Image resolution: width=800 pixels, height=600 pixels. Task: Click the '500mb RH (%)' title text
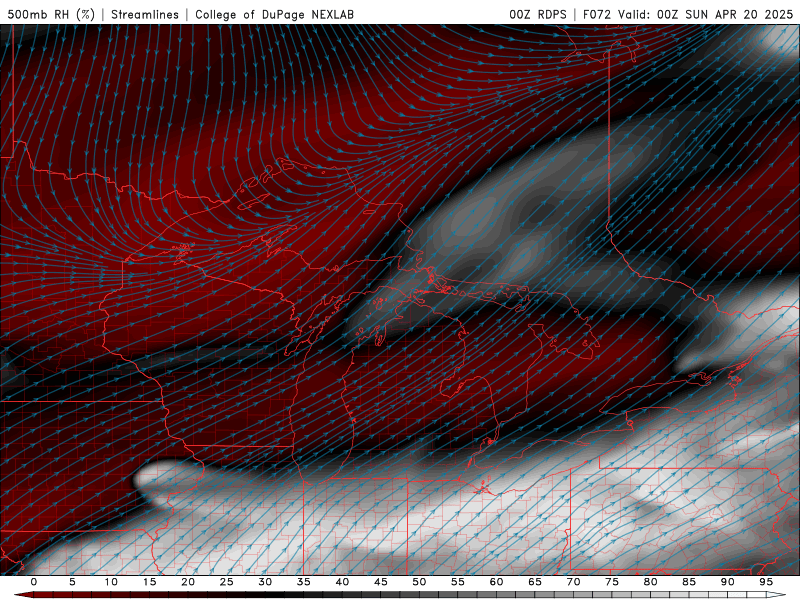(x=51, y=14)
